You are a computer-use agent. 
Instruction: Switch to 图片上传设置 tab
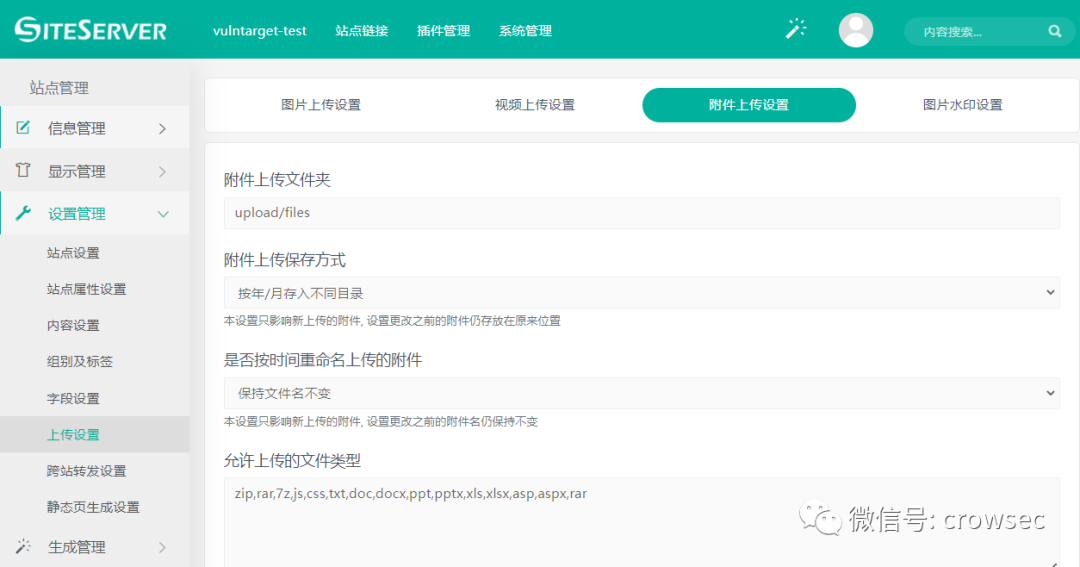[321, 105]
